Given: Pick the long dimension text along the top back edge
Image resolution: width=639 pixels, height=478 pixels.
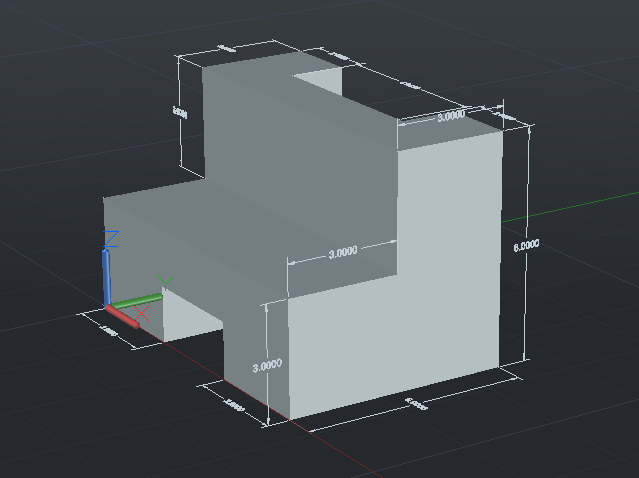Looking at the screenshot, I should pyautogui.click(x=410, y=87).
